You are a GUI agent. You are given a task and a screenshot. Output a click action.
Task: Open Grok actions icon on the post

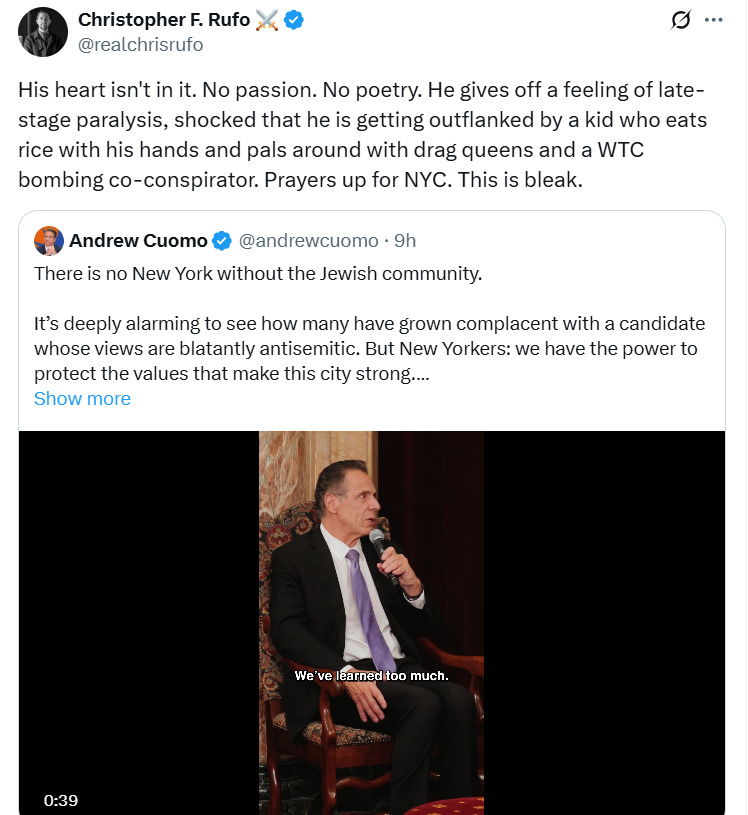[681, 21]
